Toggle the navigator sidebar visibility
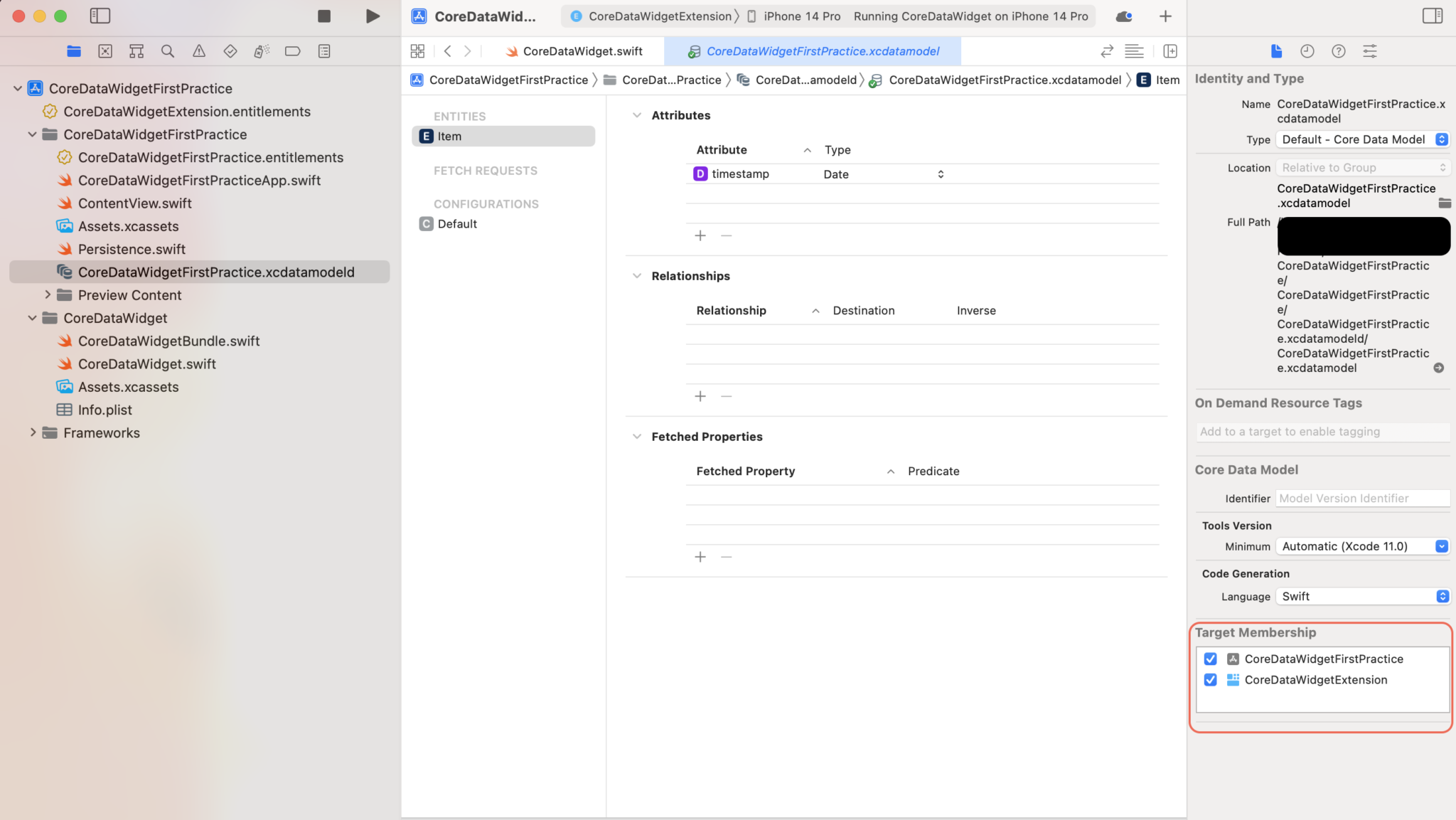The width and height of the screenshot is (1456, 820). point(101,16)
